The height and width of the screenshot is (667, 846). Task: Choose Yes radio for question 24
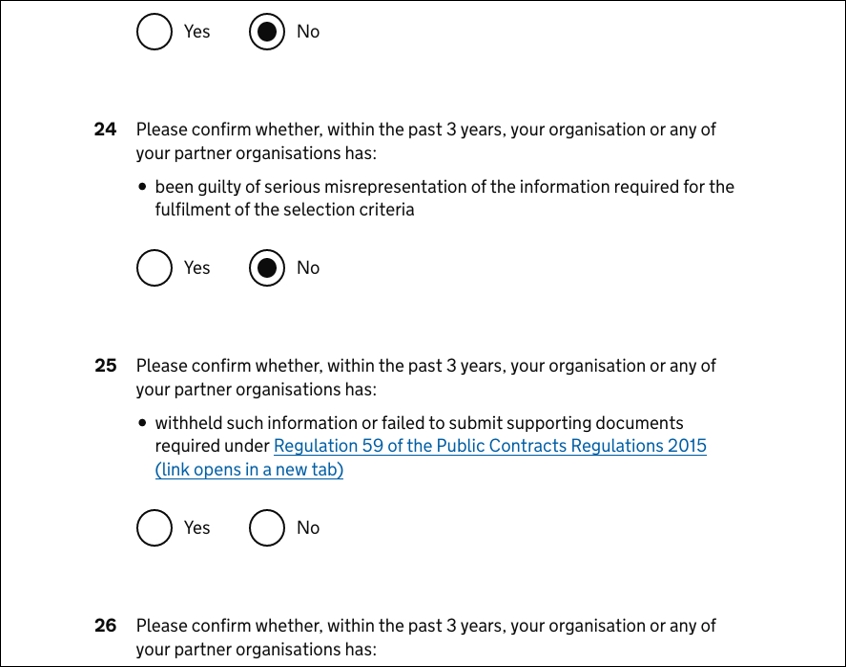[154, 267]
